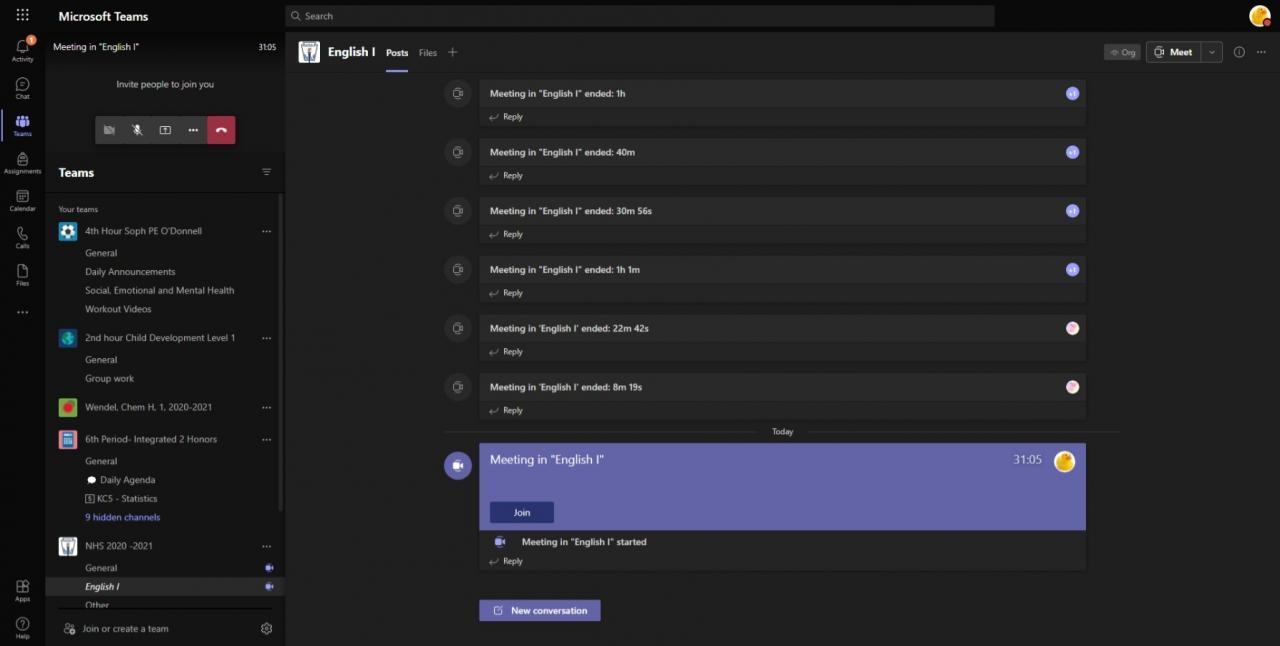The image size is (1280, 646).
Task: Open more actions in mini meeting controls
Action: pyautogui.click(x=193, y=130)
